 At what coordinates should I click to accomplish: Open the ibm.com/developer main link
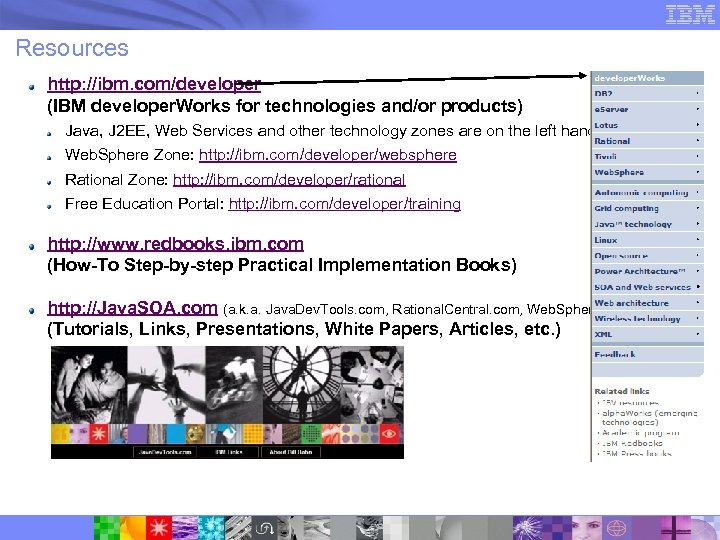(154, 84)
